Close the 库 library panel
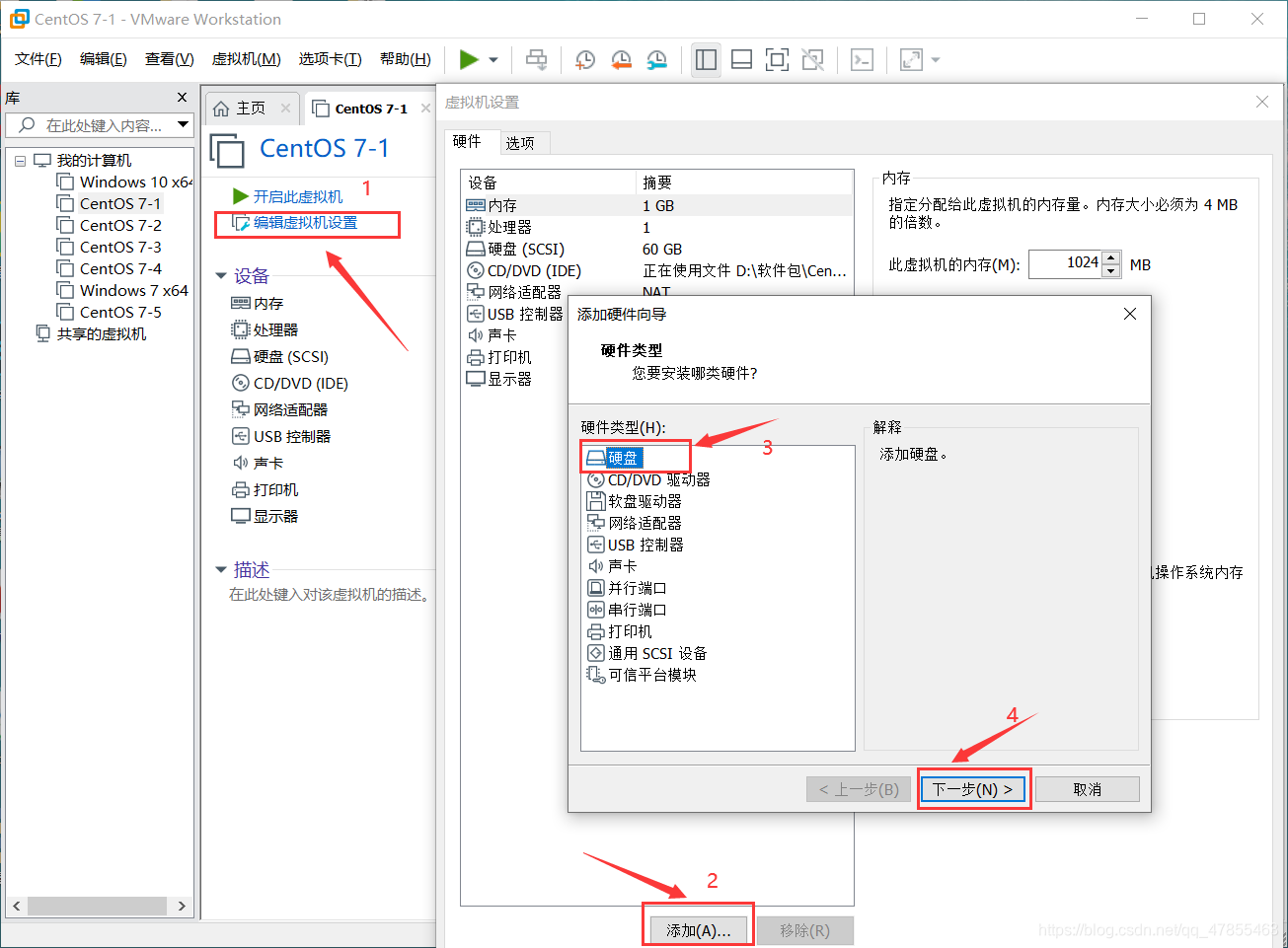1288x948 pixels. (182, 97)
